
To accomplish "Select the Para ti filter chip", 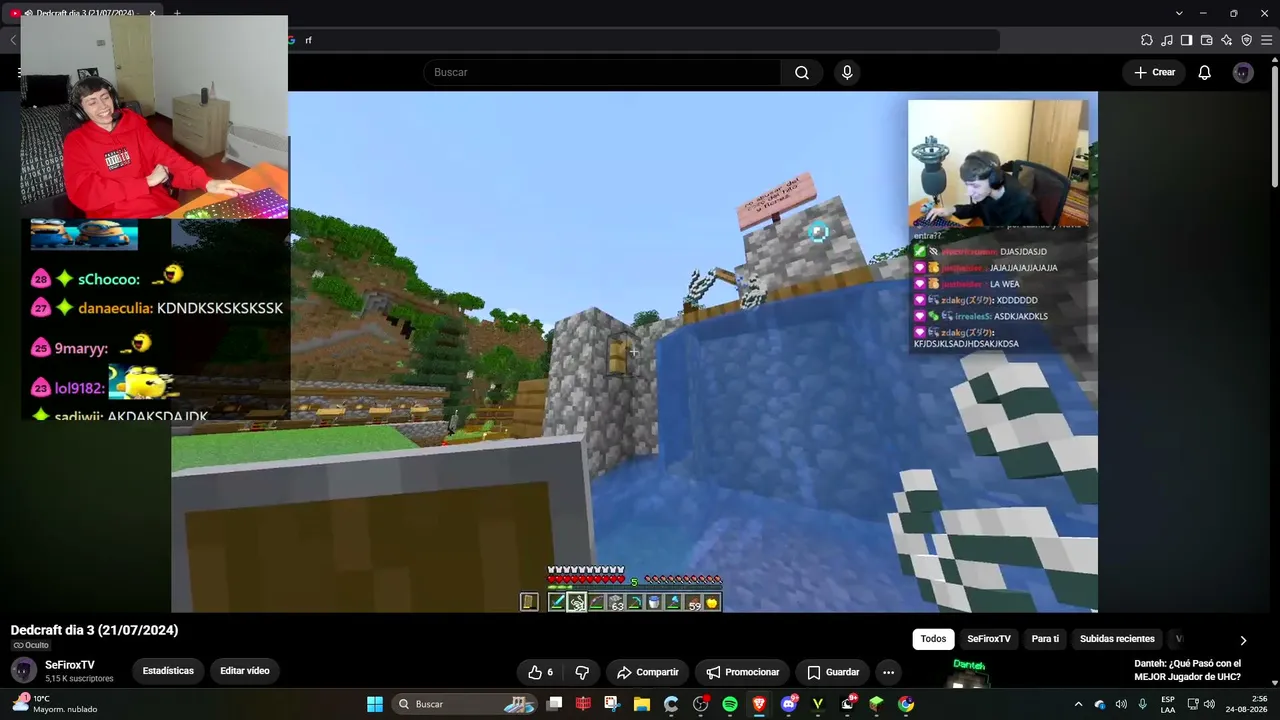I will coord(1045,639).
